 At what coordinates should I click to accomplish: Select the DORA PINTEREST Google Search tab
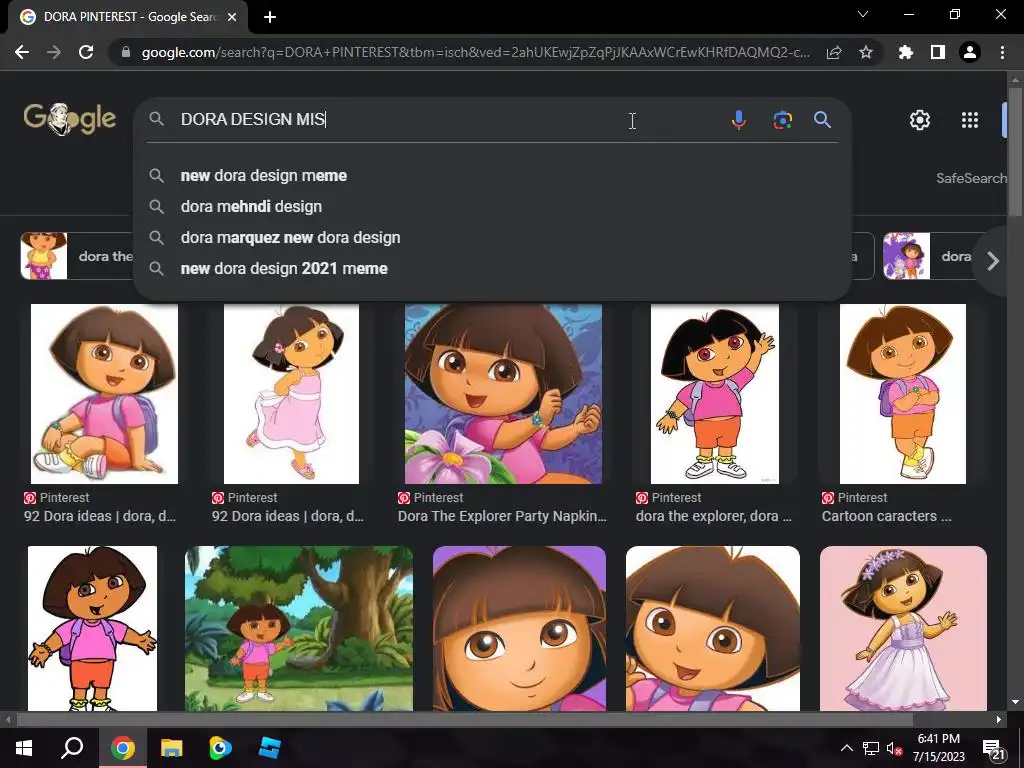[x=127, y=17]
